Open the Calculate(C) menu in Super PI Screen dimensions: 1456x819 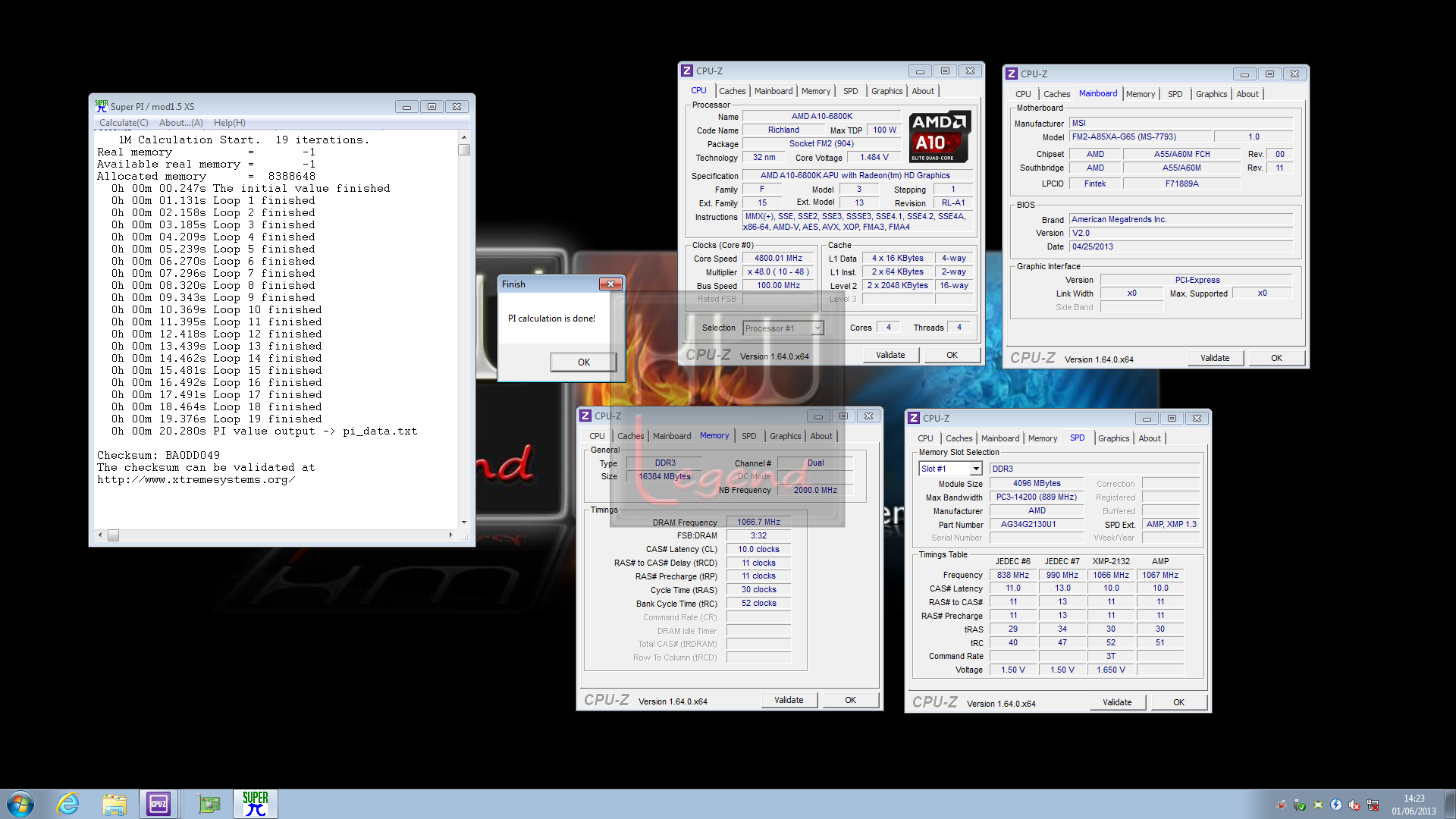point(124,123)
